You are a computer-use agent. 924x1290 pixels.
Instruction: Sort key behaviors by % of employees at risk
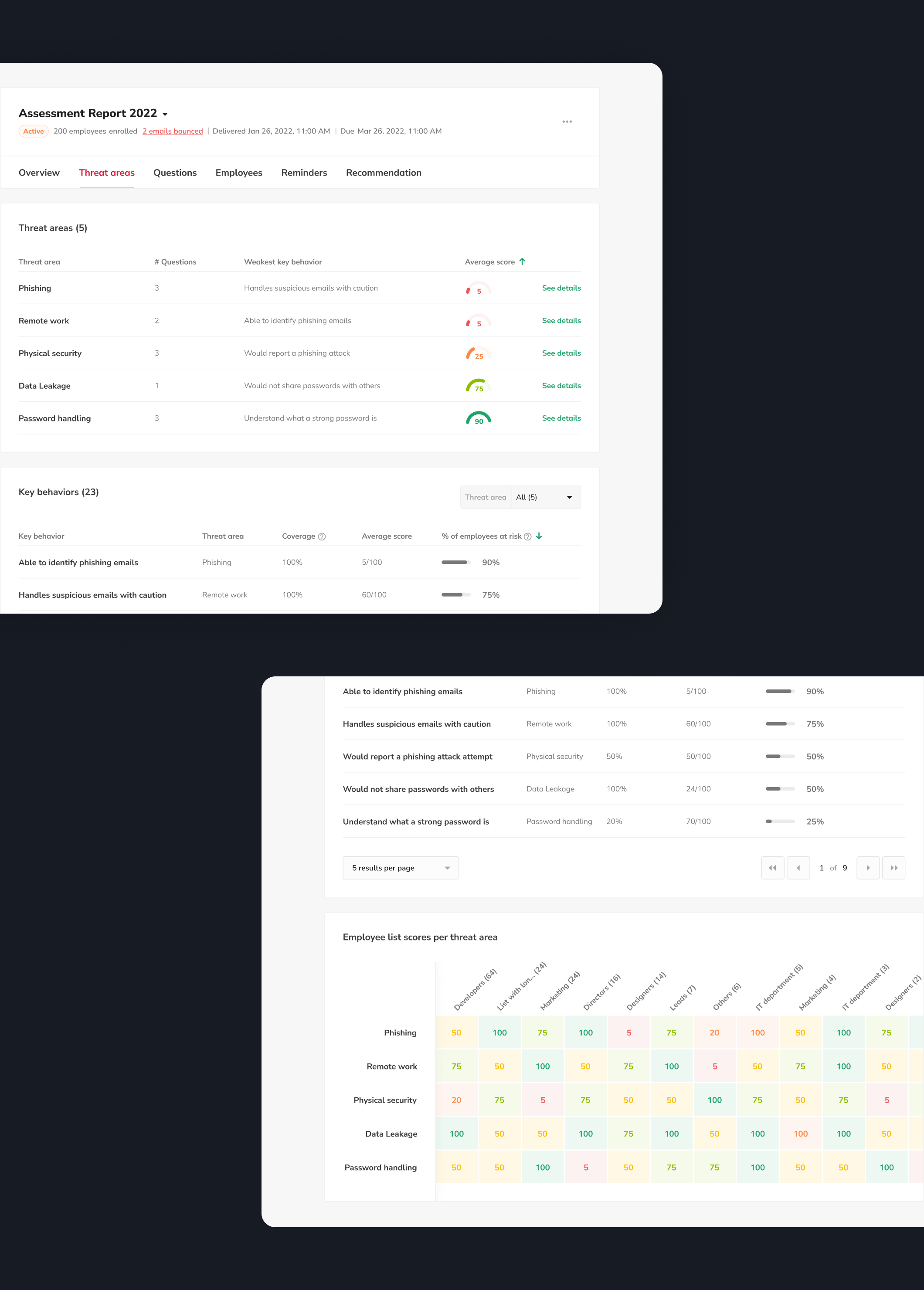[538, 536]
